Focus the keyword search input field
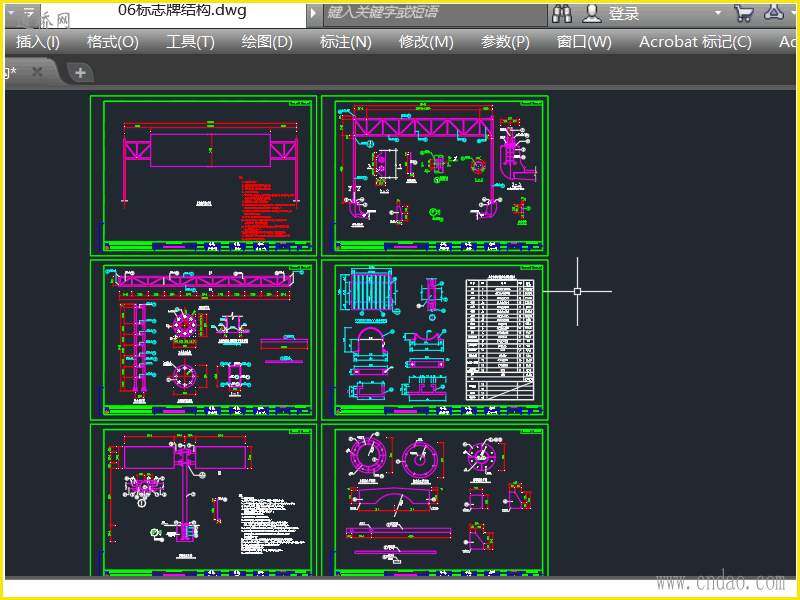This screenshot has width=800, height=600. pyautogui.click(x=435, y=13)
